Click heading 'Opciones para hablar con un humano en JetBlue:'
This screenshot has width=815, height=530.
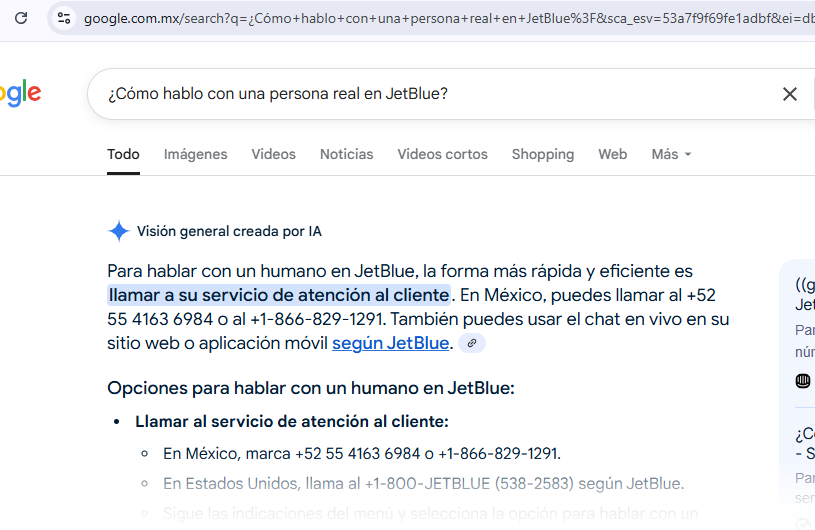(x=311, y=388)
